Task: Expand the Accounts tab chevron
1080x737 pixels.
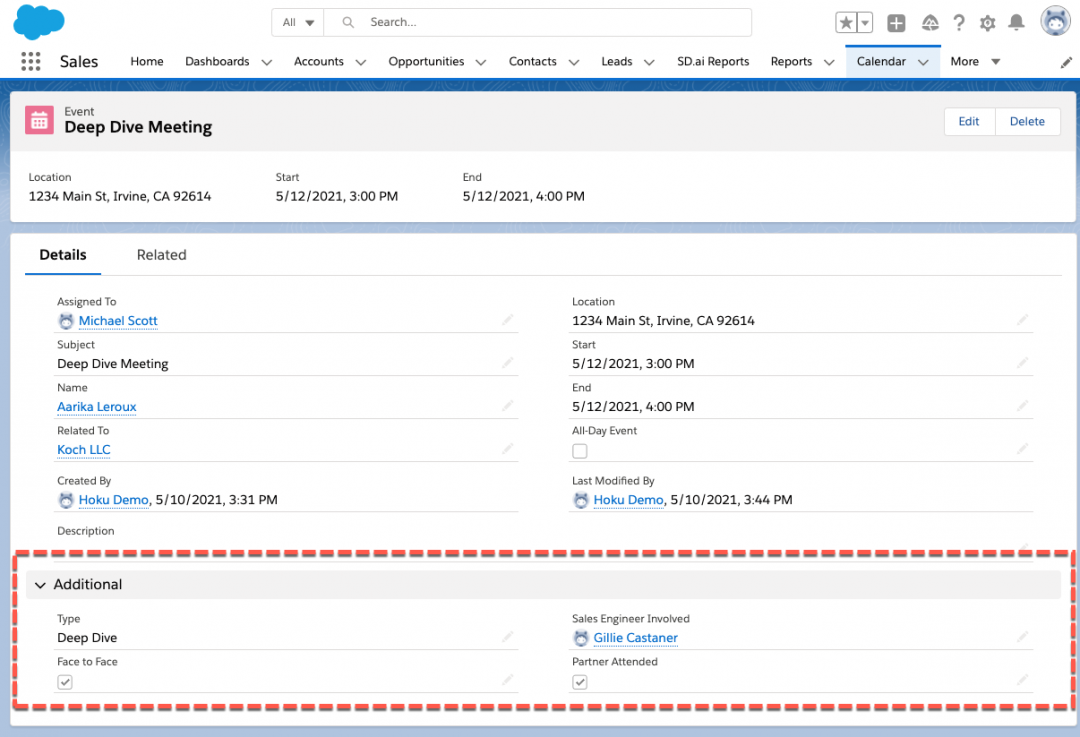Action: pos(360,62)
